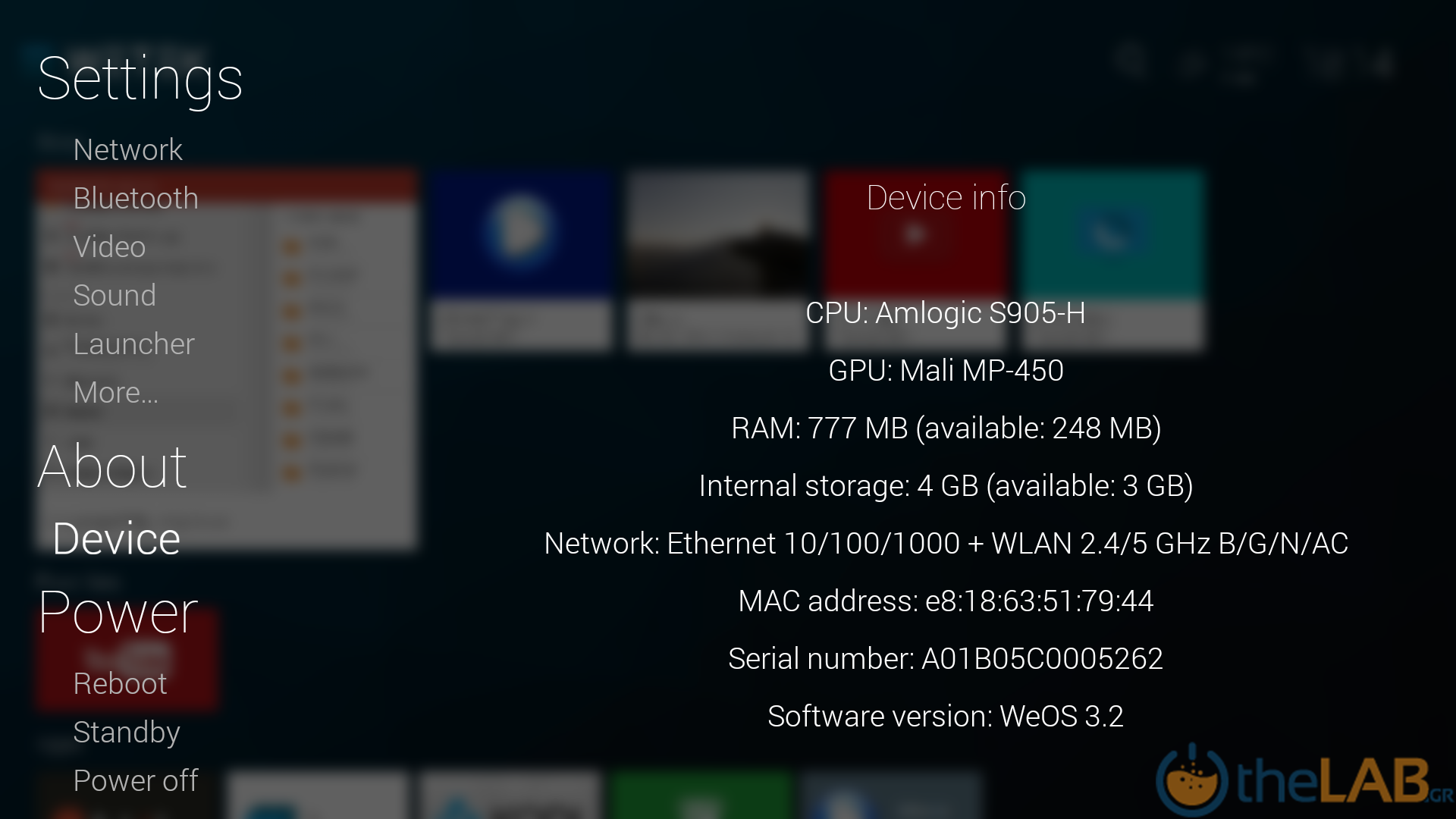Expand the More... settings entry
The width and height of the screenshot is (1456, 819).
[116, 393]
